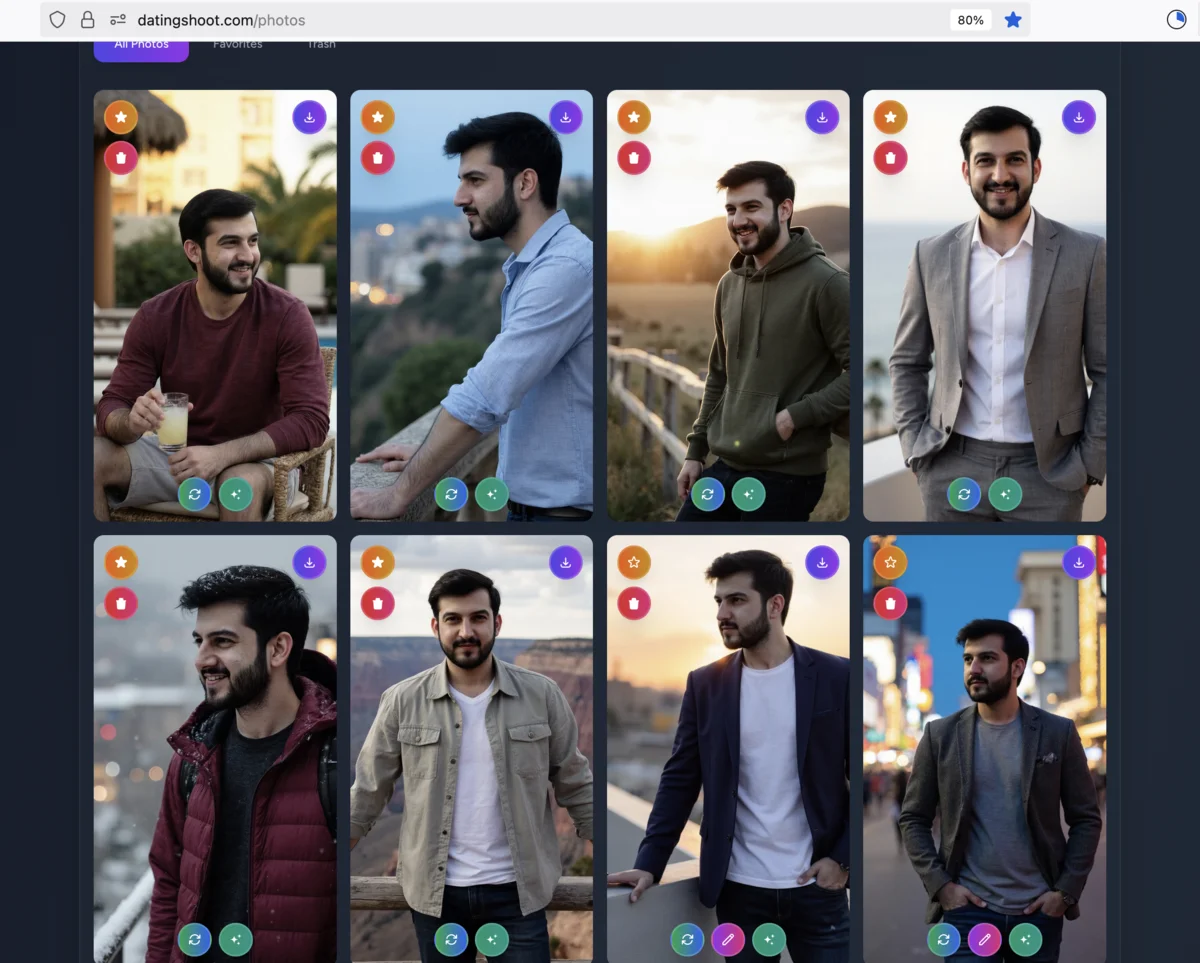Apply sparkle enhance to beige jacket photo
Screen dimensions: 1200x963
pos(492,939)
